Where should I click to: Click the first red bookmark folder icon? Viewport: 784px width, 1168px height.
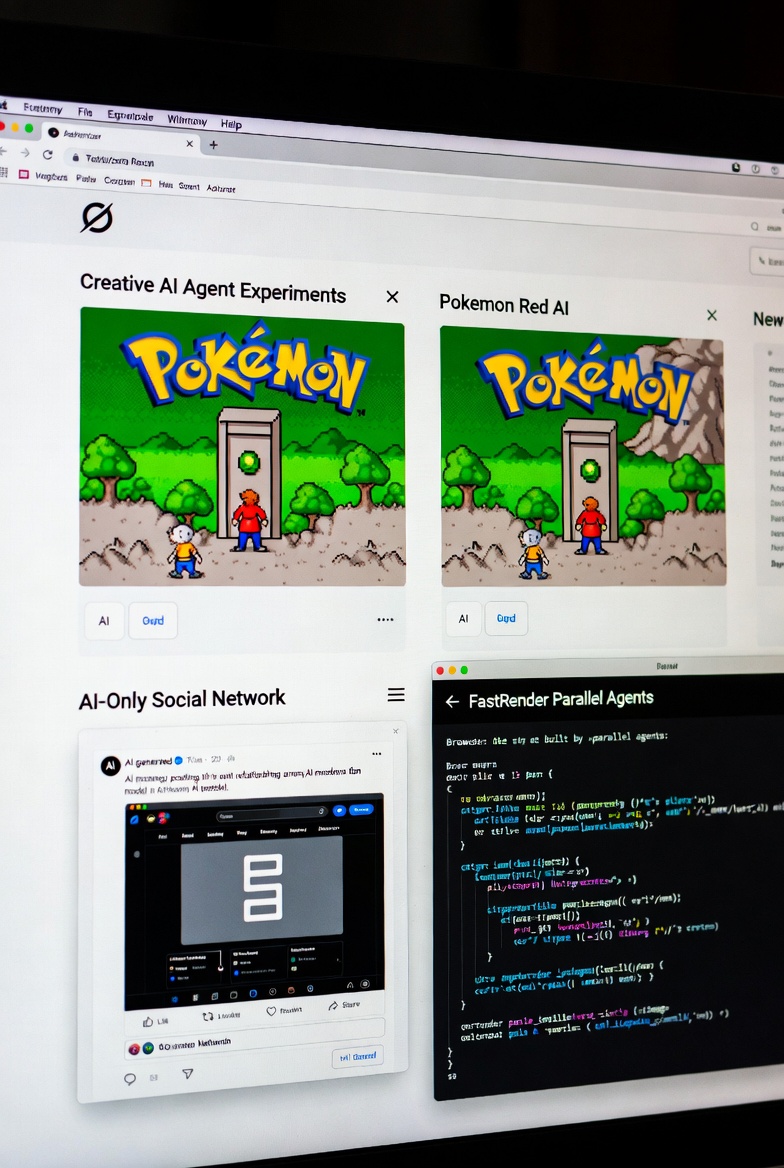(x=24, y=174)
